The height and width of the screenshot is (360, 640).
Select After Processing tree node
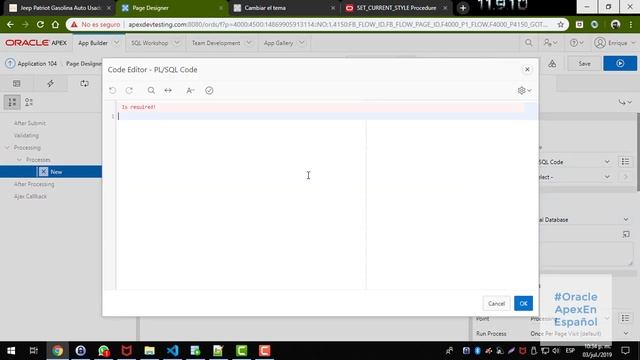pos(34,184)
